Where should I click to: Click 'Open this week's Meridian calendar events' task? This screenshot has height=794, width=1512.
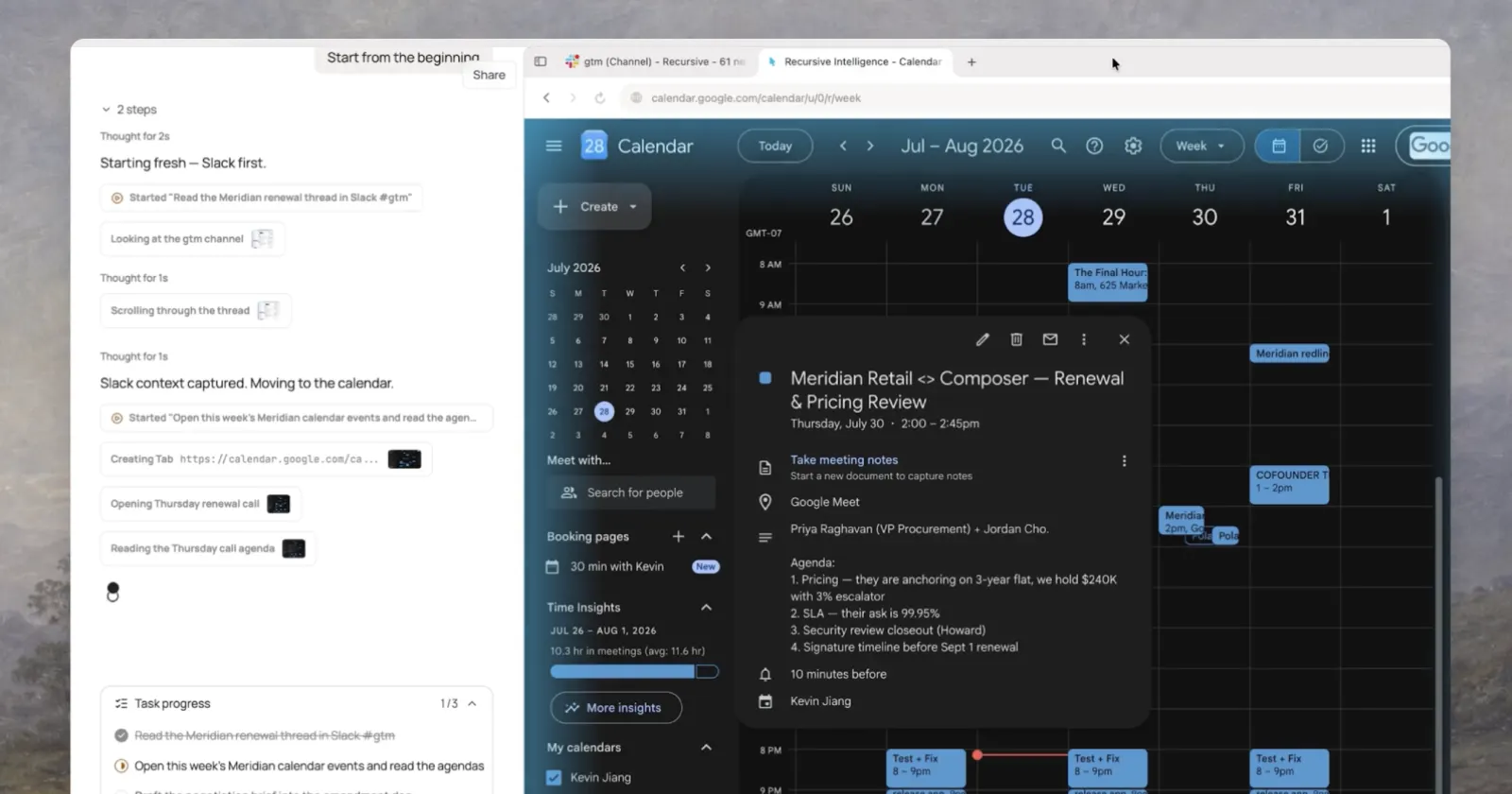tap(308, 766)
